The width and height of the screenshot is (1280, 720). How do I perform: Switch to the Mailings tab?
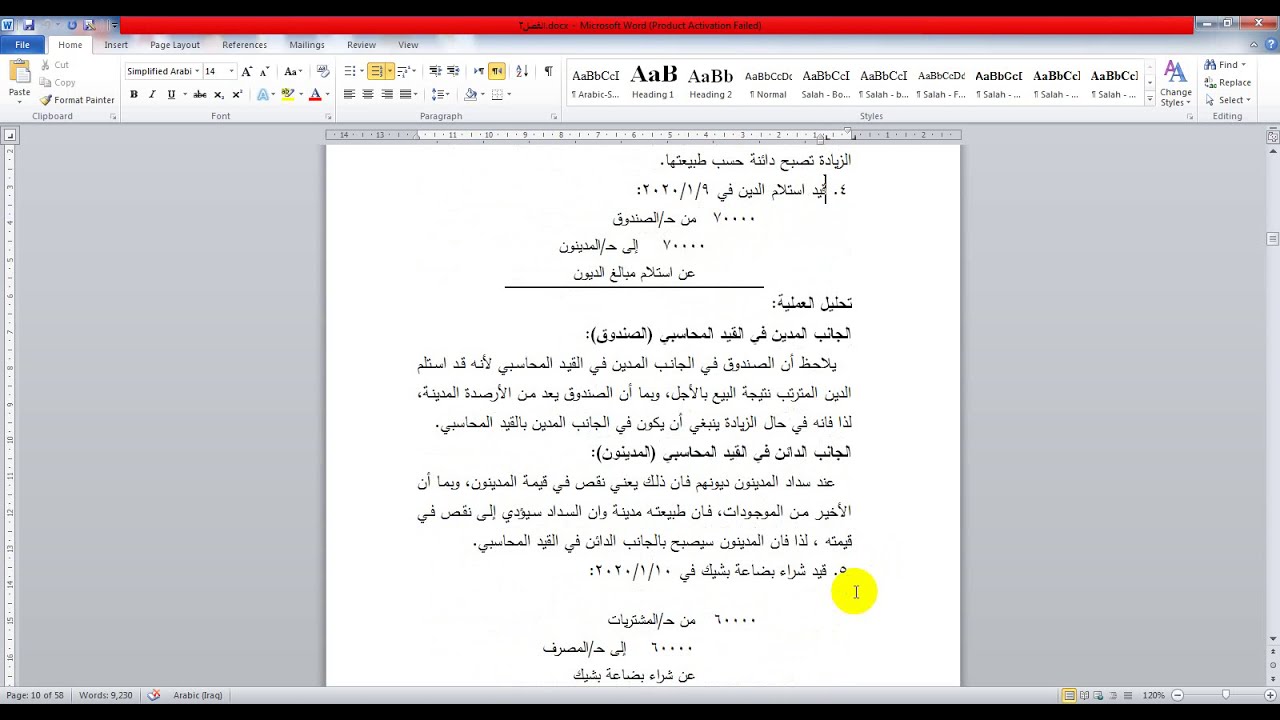pos(307,45)
